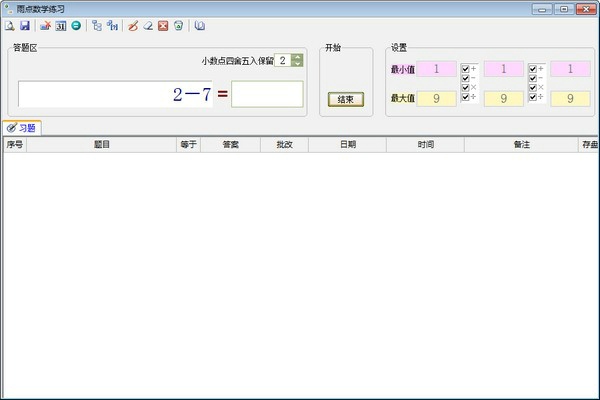Click the 题目 column header
Image resolution: width=600 pixels, height=400 pixels.
(102, 144)
